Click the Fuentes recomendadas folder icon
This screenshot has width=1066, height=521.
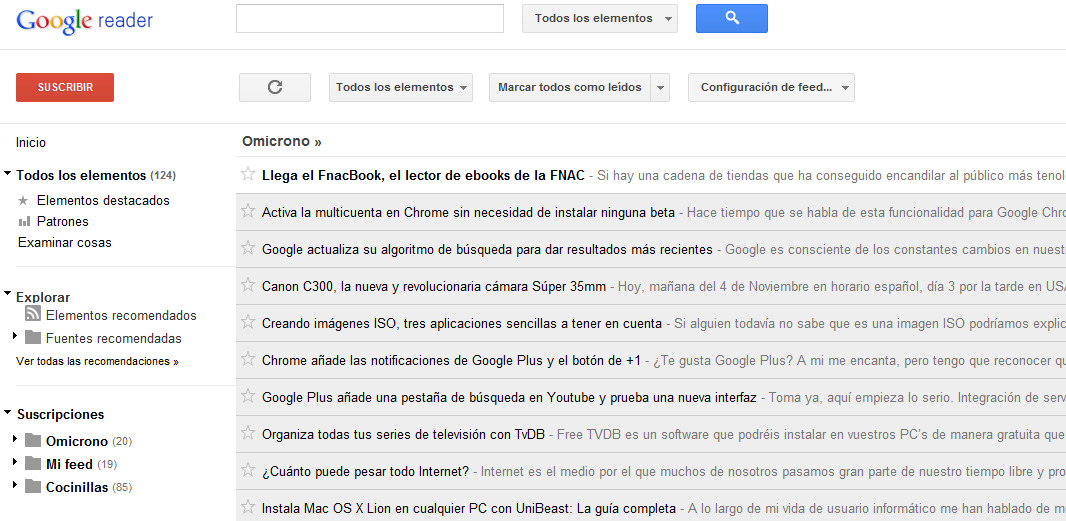tap(33, 337)
